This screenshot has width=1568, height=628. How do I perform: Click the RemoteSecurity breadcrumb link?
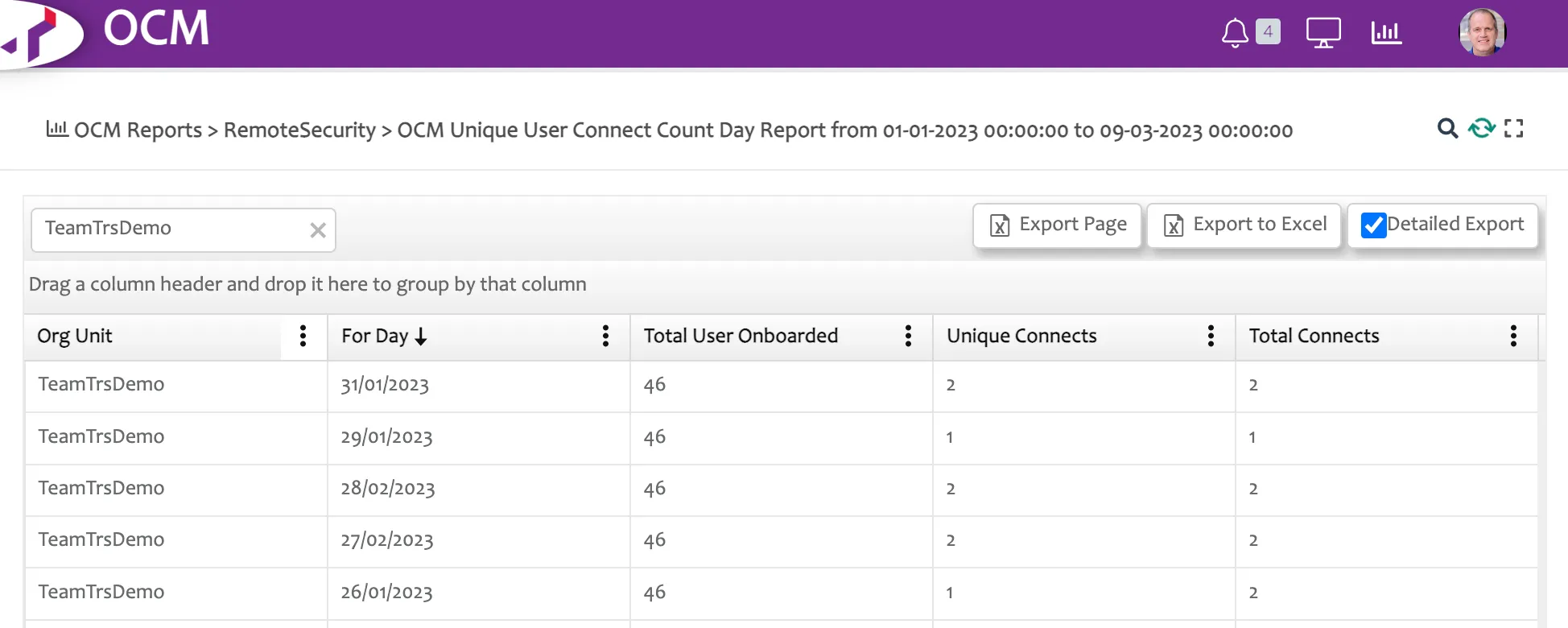[x=299, y=130]
